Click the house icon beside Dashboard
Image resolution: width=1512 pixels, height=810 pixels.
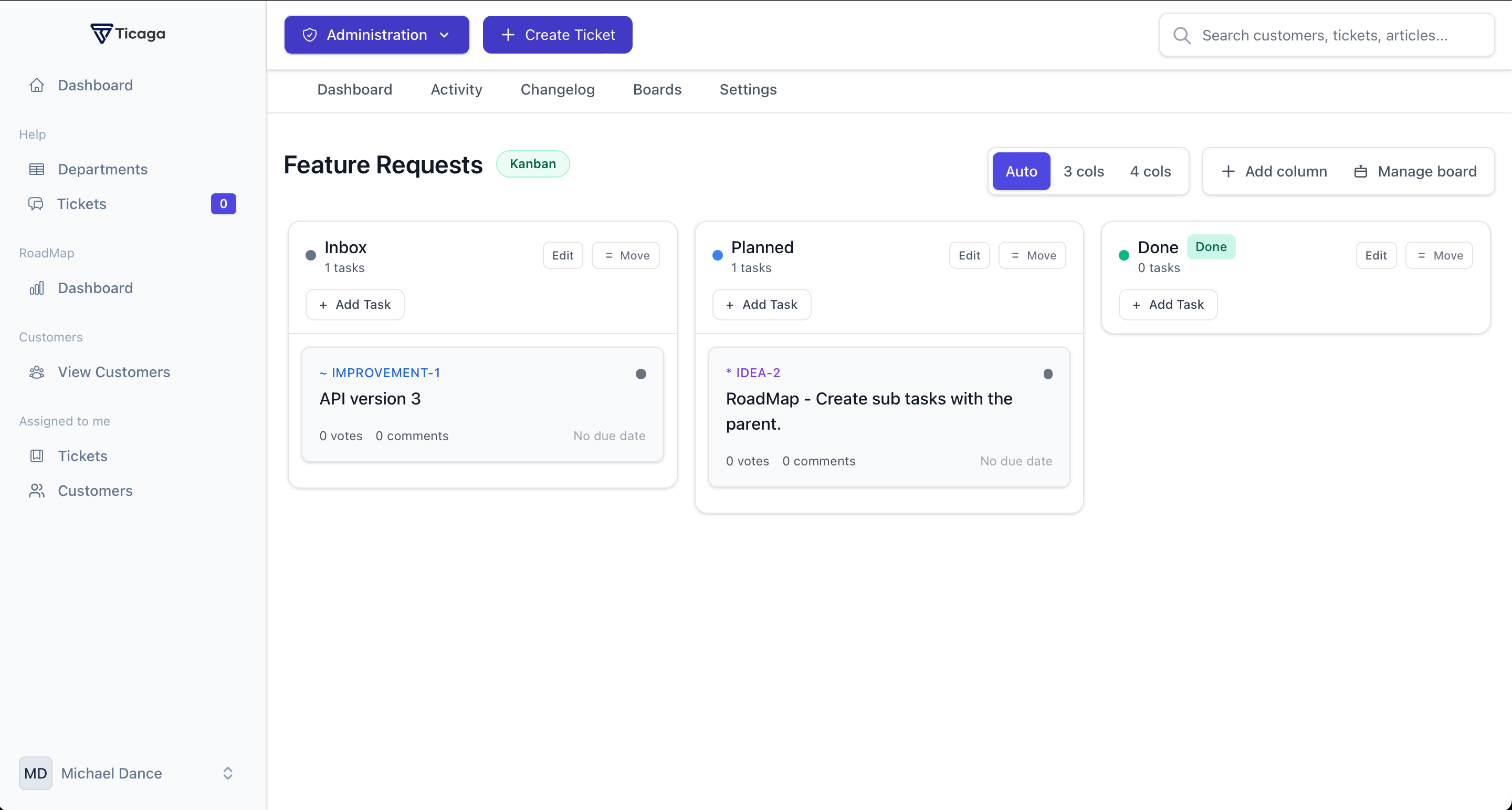point(36,85)
